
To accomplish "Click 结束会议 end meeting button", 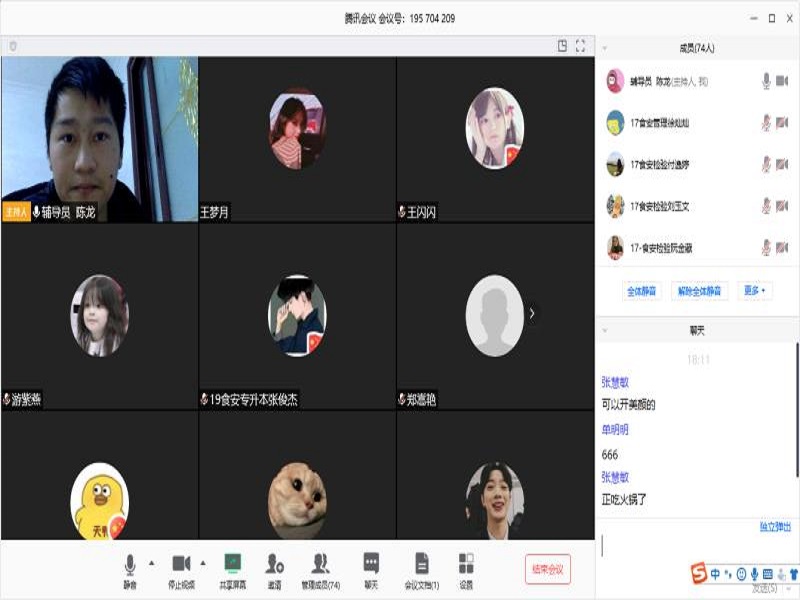I will pyautogui.click(x=547, y=569).
